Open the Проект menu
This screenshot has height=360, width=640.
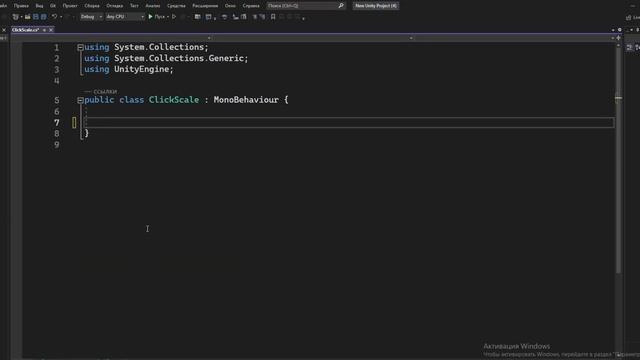70,6
